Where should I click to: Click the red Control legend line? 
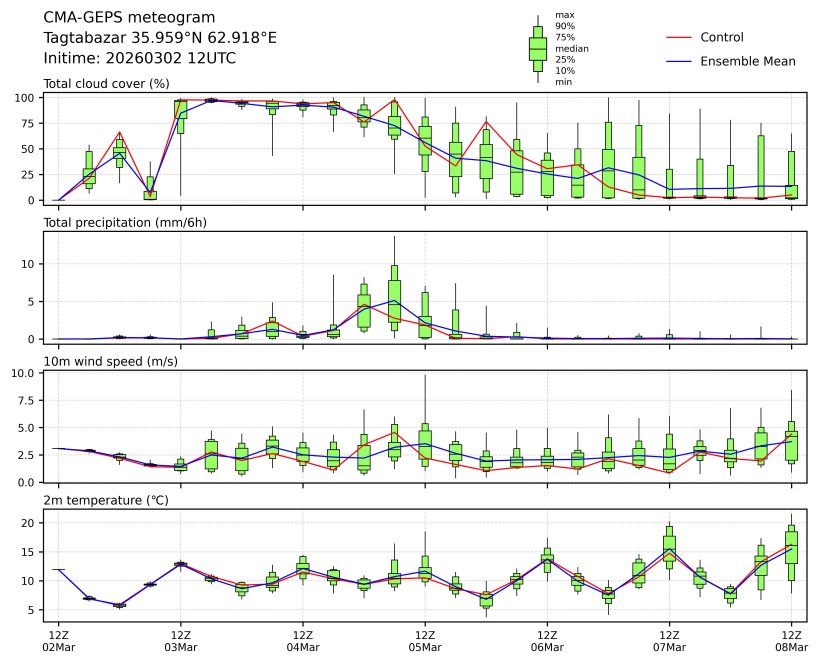tap(678, 37)
